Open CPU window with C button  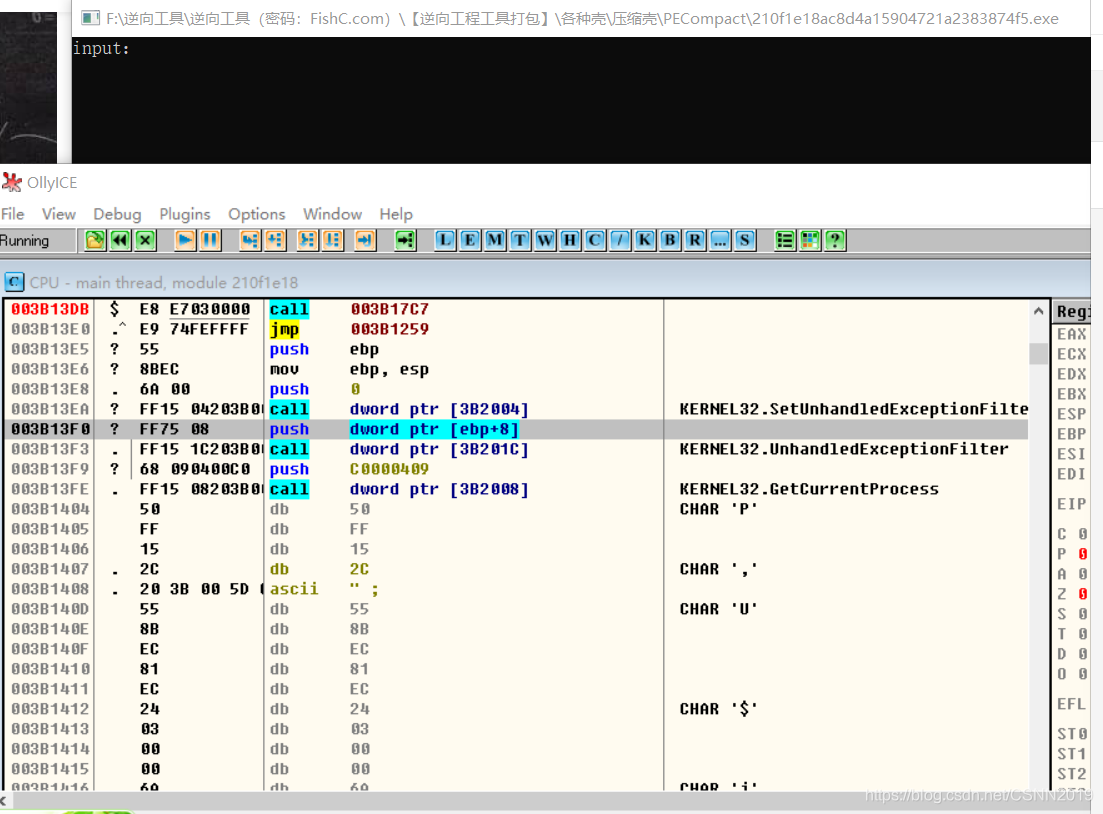[x=595, y=241]
